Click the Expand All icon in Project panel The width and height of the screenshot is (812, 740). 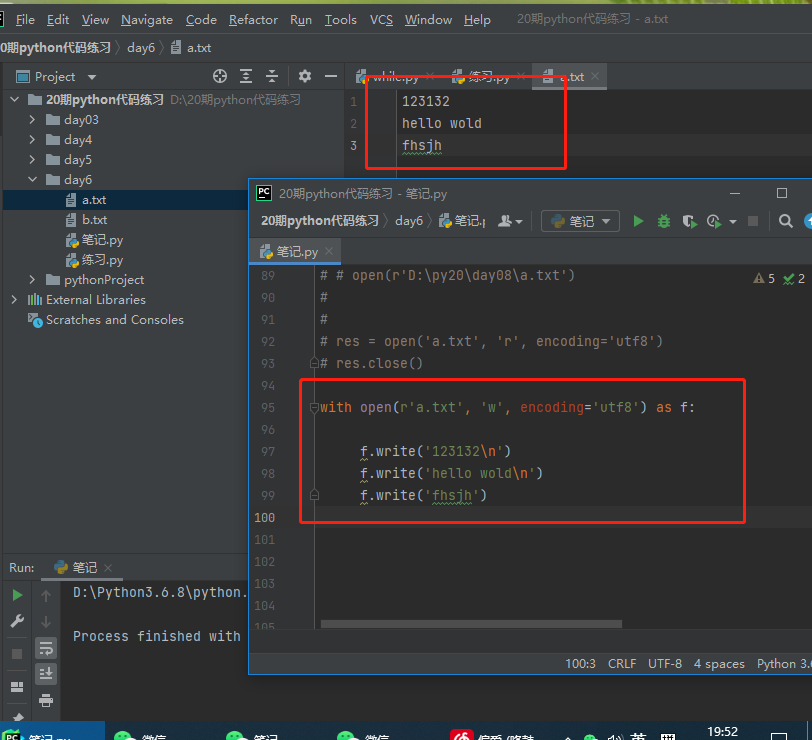coord(246,76)
